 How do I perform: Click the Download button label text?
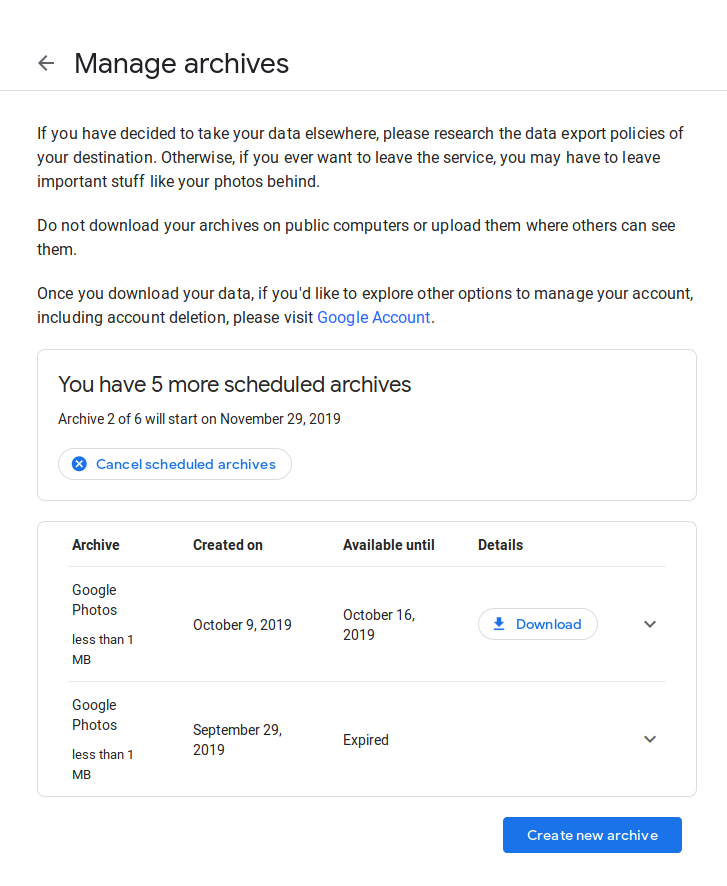tap(548, 624)
